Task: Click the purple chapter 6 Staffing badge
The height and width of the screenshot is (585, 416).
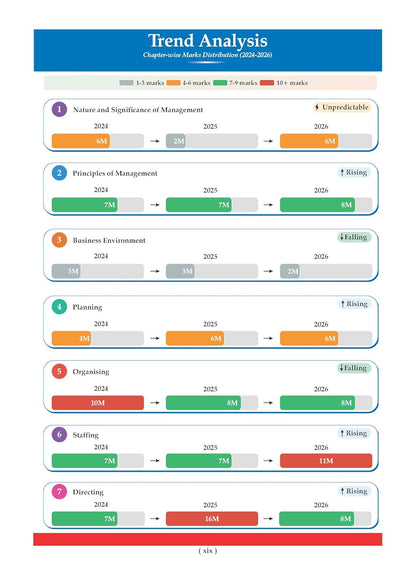Action: [59, 435]
